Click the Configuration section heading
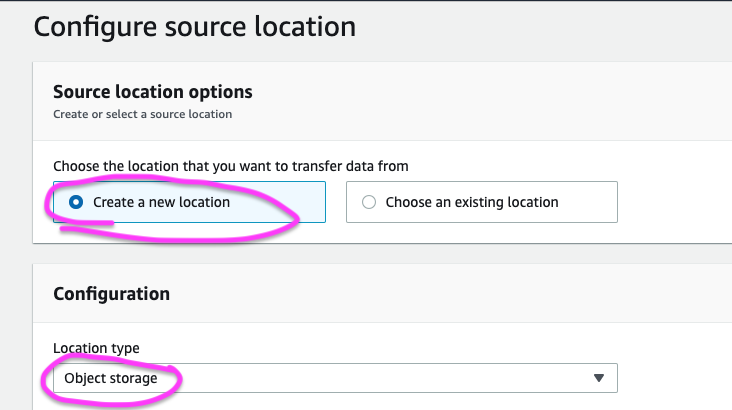The width and height of the screenshot is (732, 410). [x=111, y=293]
